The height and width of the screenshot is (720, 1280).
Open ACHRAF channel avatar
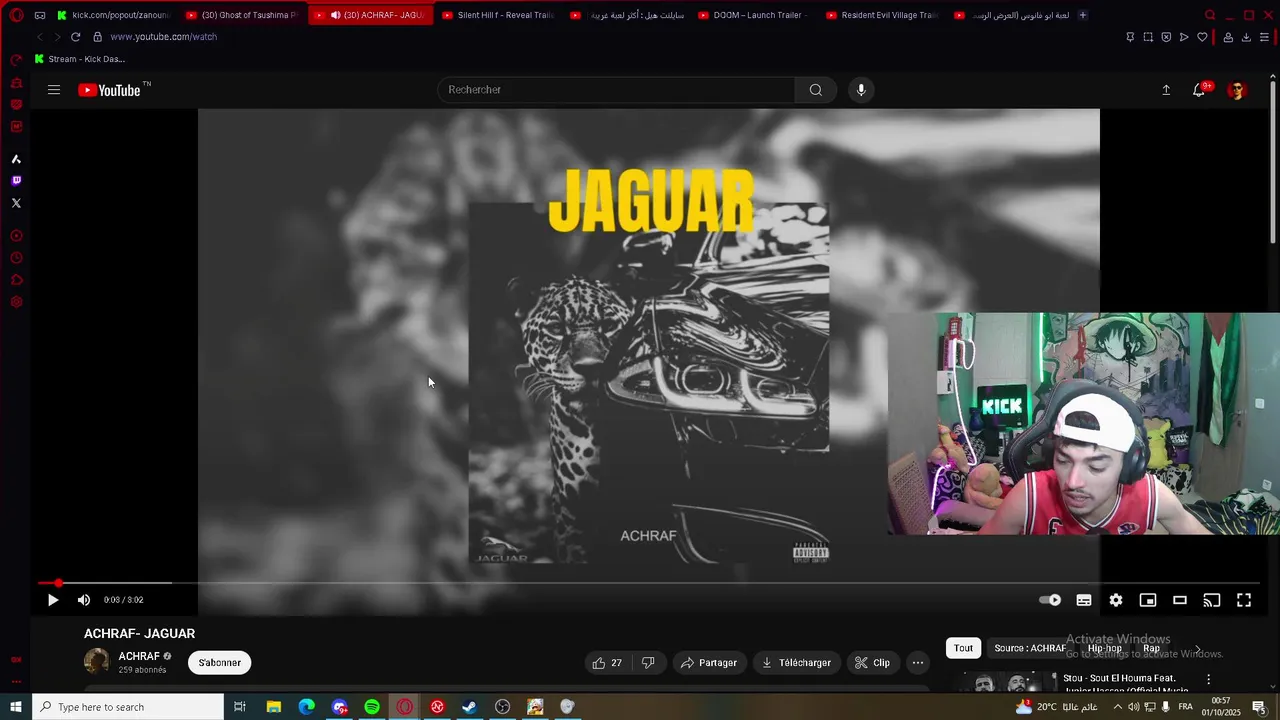[97, 661]
